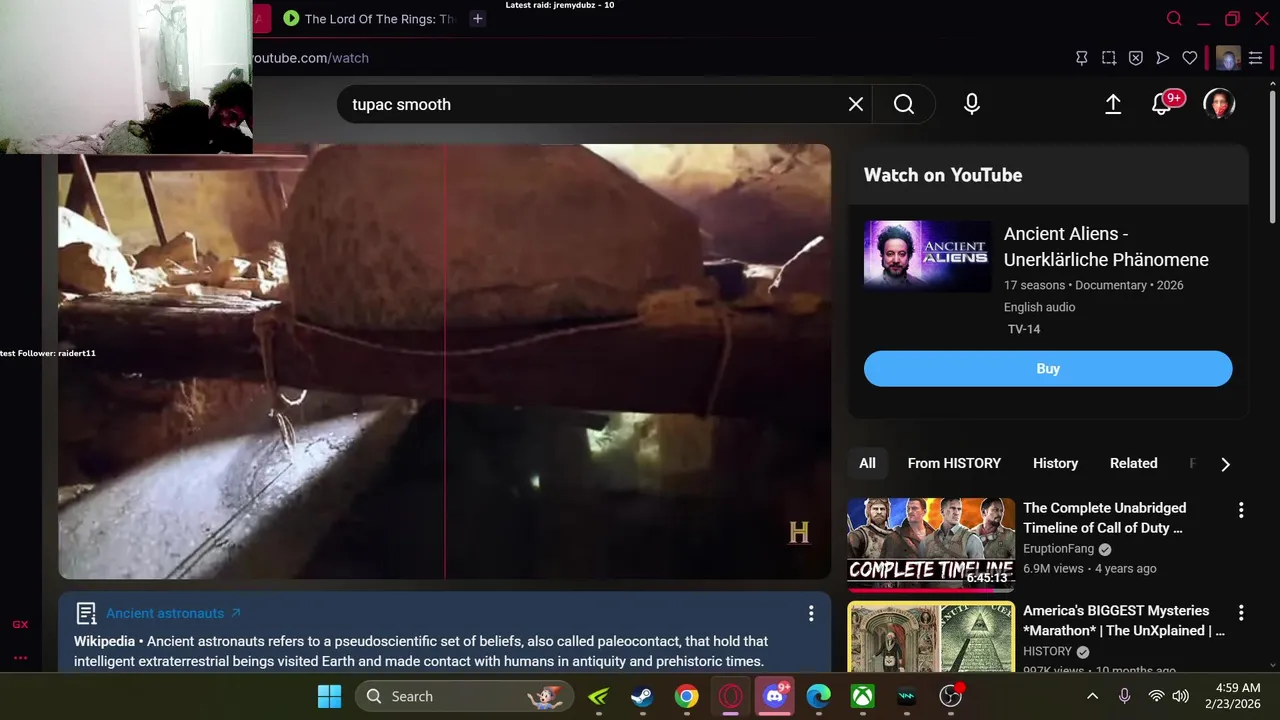Click the Windows taskbar Search box
The height and width of the screenshot is (720, 1280).
[x=465, y=696]
